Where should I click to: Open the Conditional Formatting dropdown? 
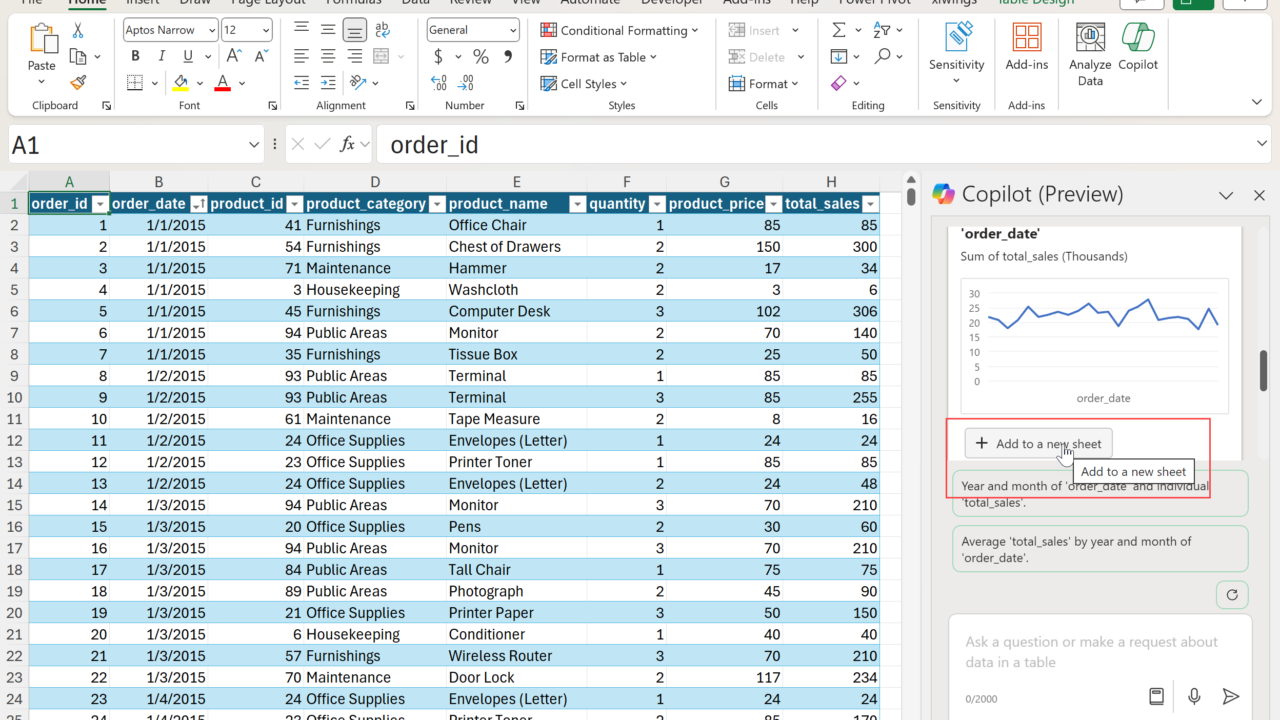[x=619, y=30]
